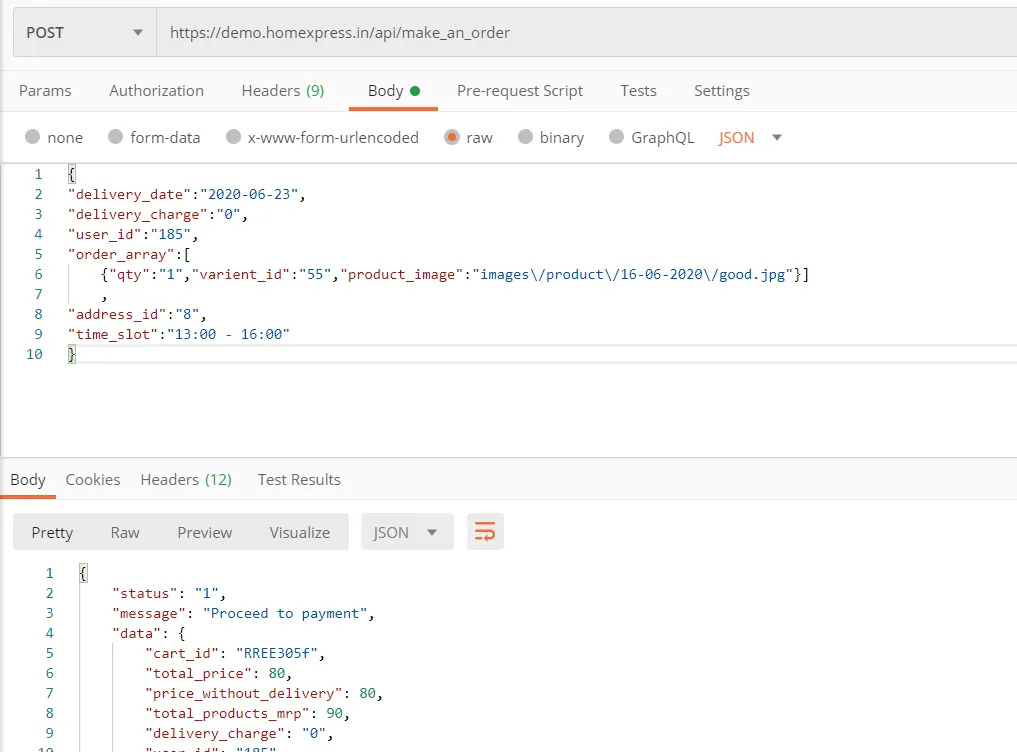Screen dimensions: 1017x752
Task: Open the Authorization tab
Action: click(x=156, y=91)
